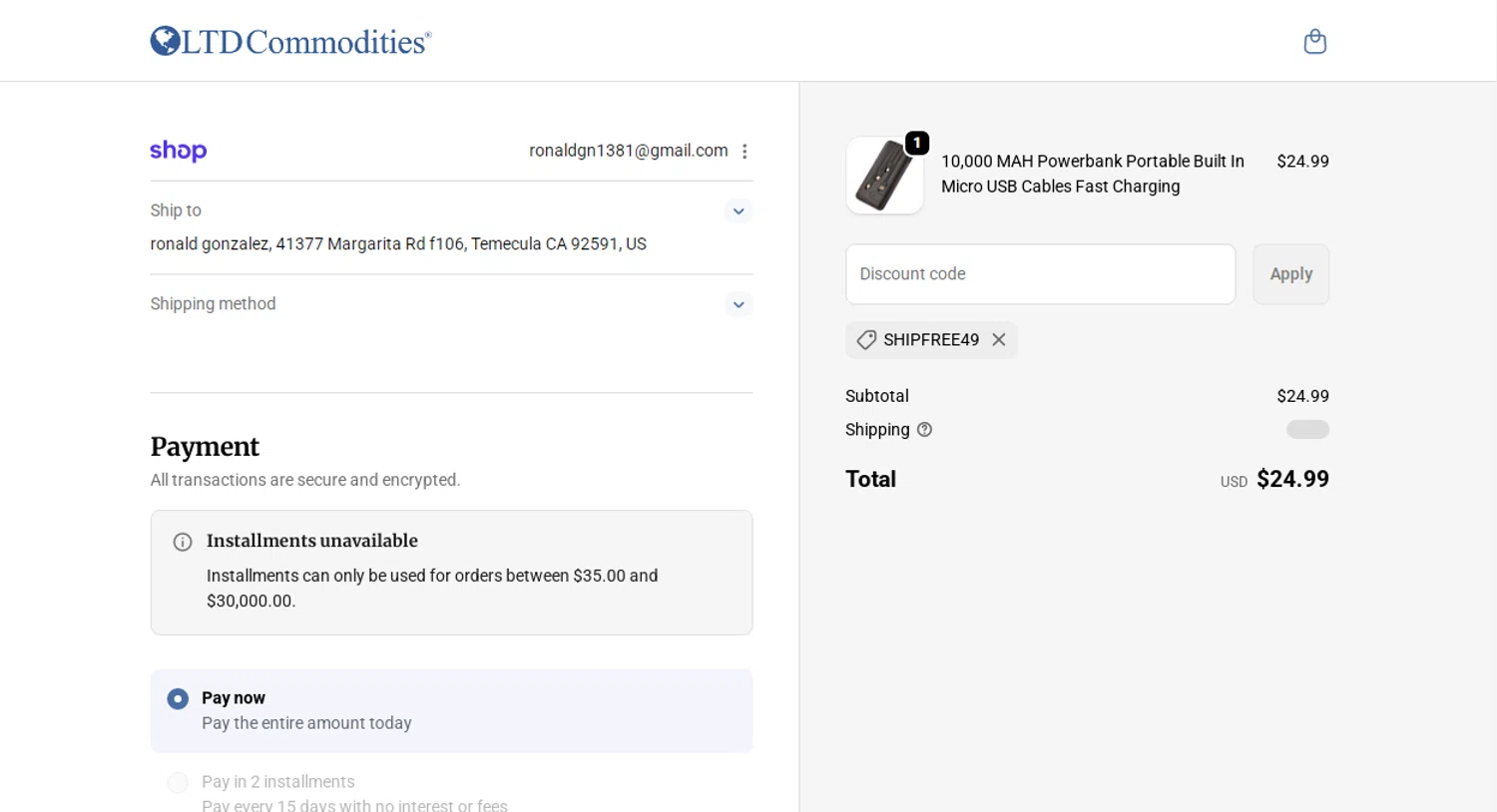
Task: Click the ronaldgn1381@gmail.com account email
Action: [x=628, y=151]
